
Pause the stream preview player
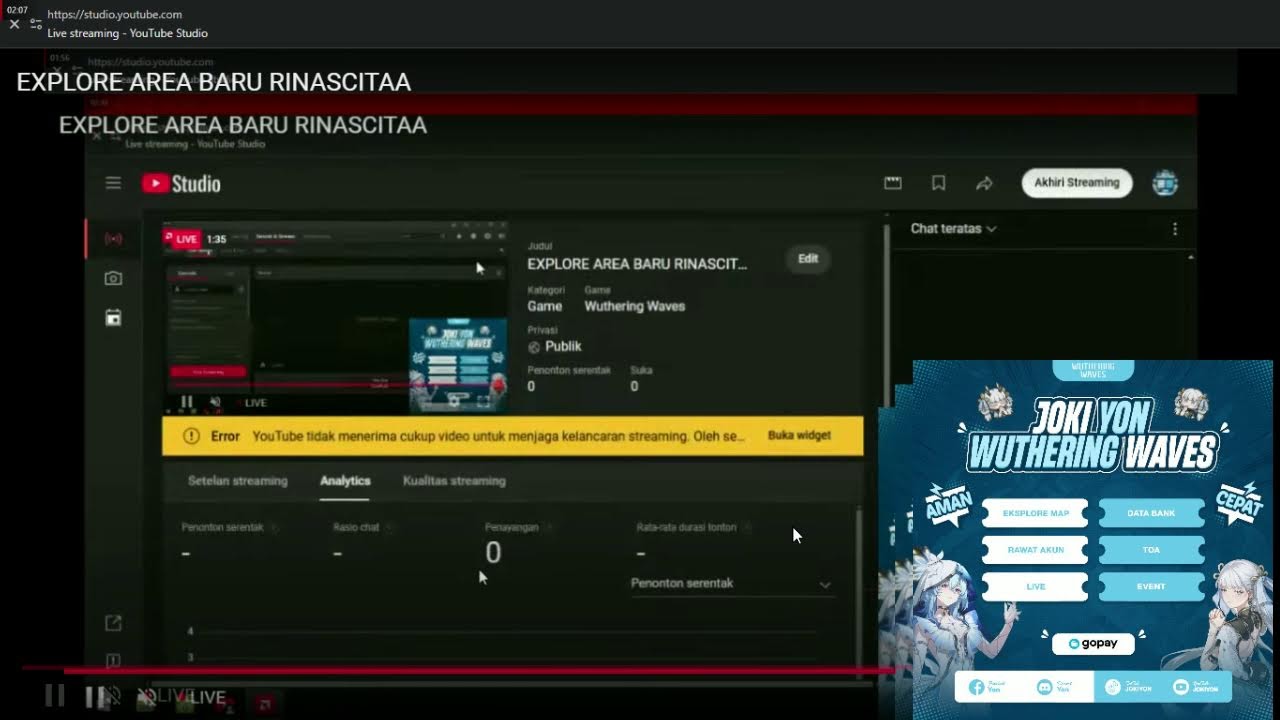[x=186, y=402]
